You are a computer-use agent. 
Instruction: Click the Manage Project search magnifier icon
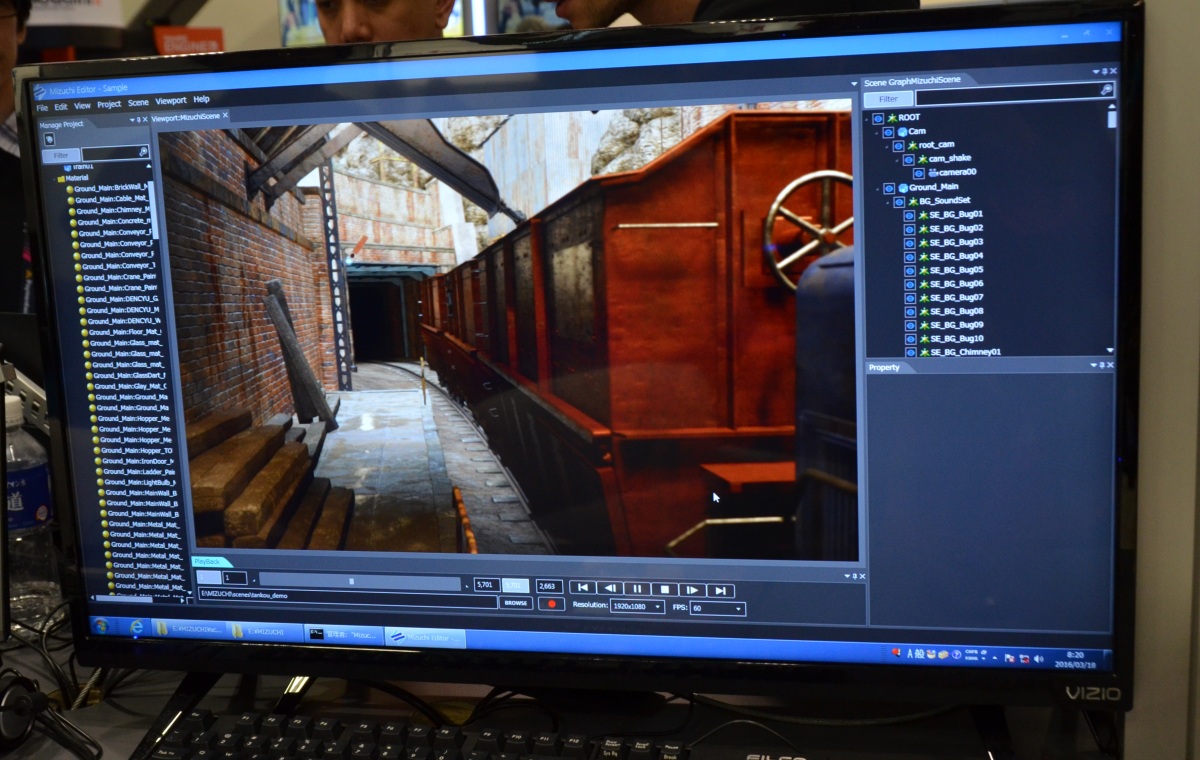142,153
